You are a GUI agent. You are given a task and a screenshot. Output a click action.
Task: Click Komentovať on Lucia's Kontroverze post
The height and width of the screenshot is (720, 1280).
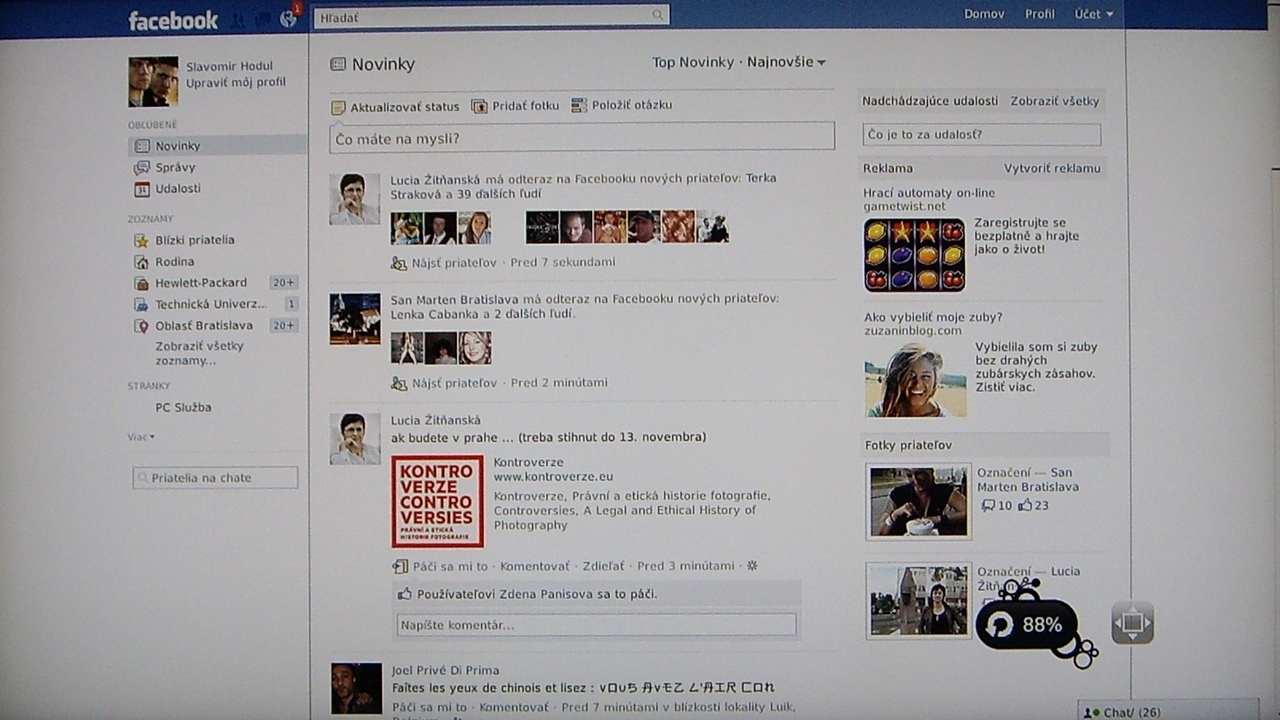coord(535,566)
